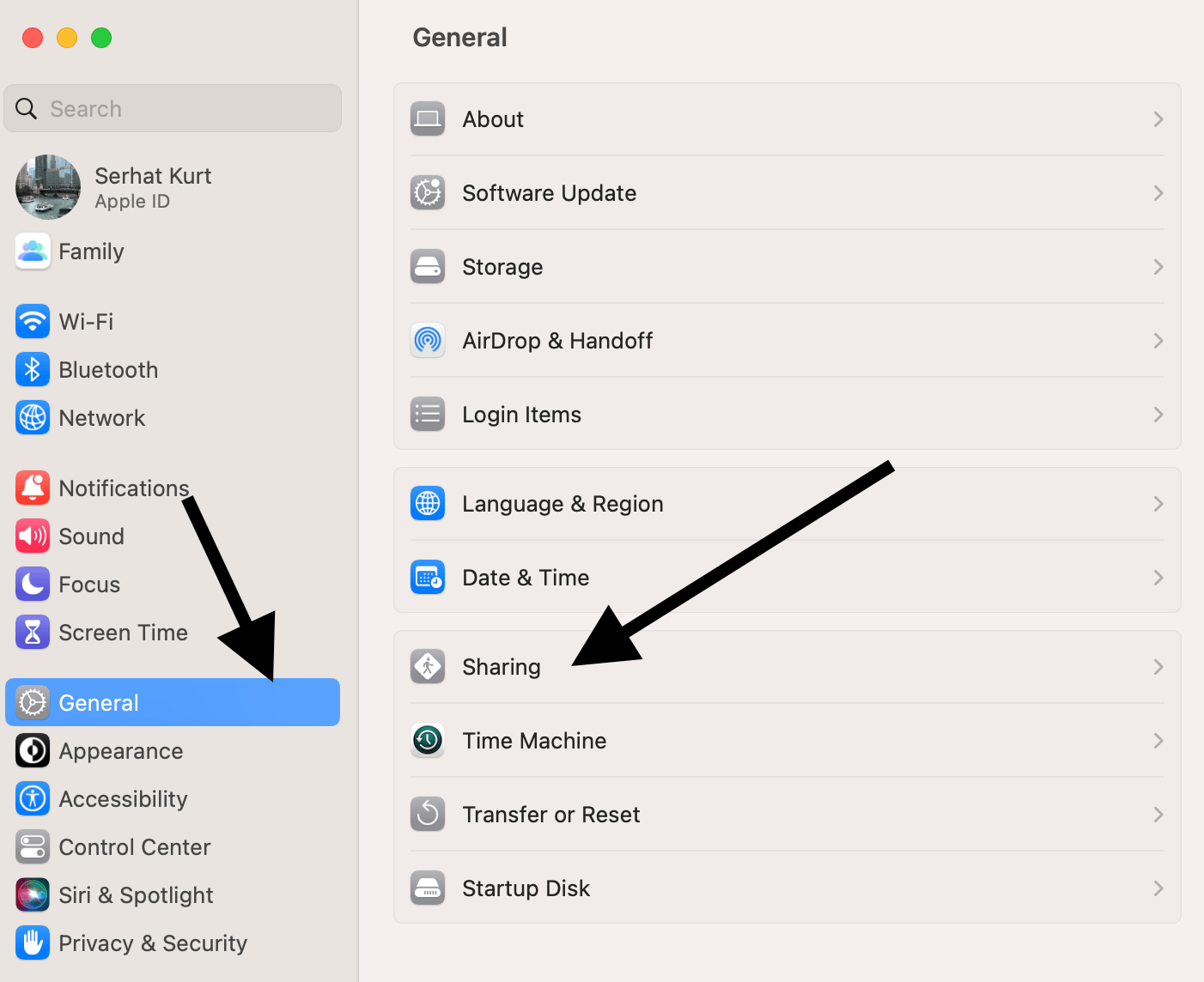Click the Apple ID profile picture
This screenshot has width=1204, height=982.
(x=48, y=187)
